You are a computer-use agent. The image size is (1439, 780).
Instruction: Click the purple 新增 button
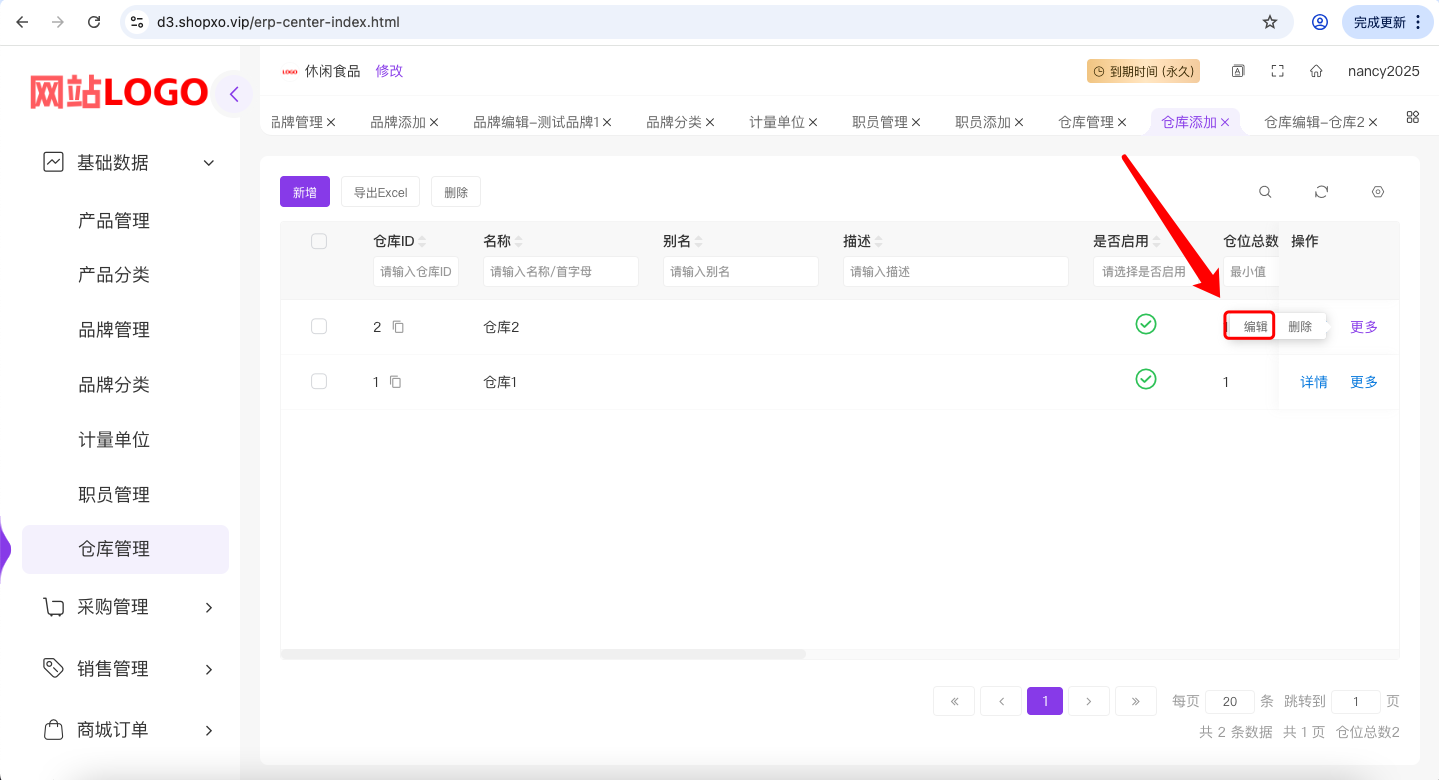pos(305,192)
